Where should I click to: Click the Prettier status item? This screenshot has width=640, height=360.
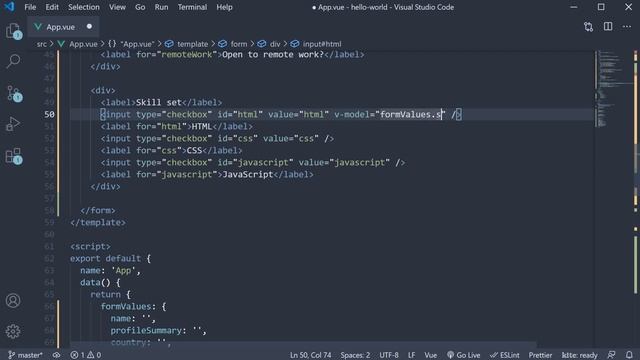pos(540,355)
